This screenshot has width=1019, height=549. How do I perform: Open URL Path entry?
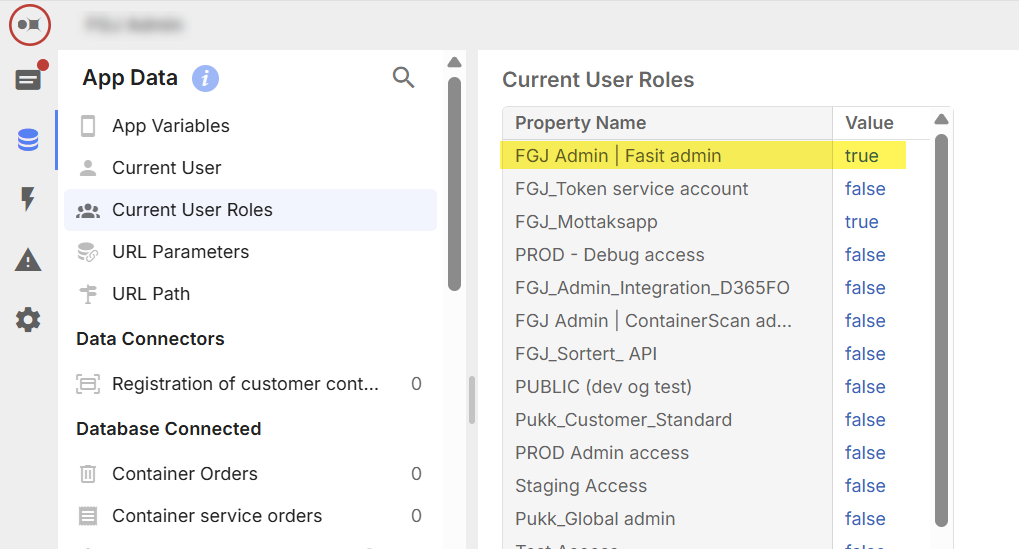[150, 294]
